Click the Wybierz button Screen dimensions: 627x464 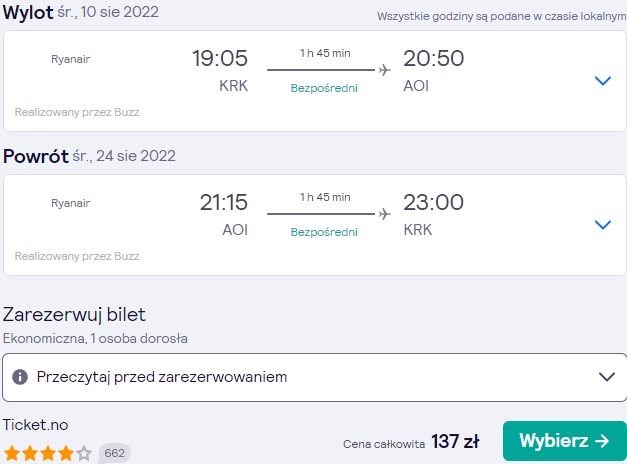[x=565, y=441]
